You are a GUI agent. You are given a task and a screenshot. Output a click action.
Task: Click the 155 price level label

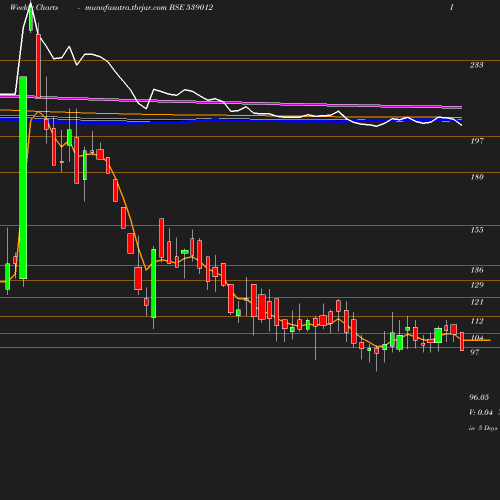477,230
